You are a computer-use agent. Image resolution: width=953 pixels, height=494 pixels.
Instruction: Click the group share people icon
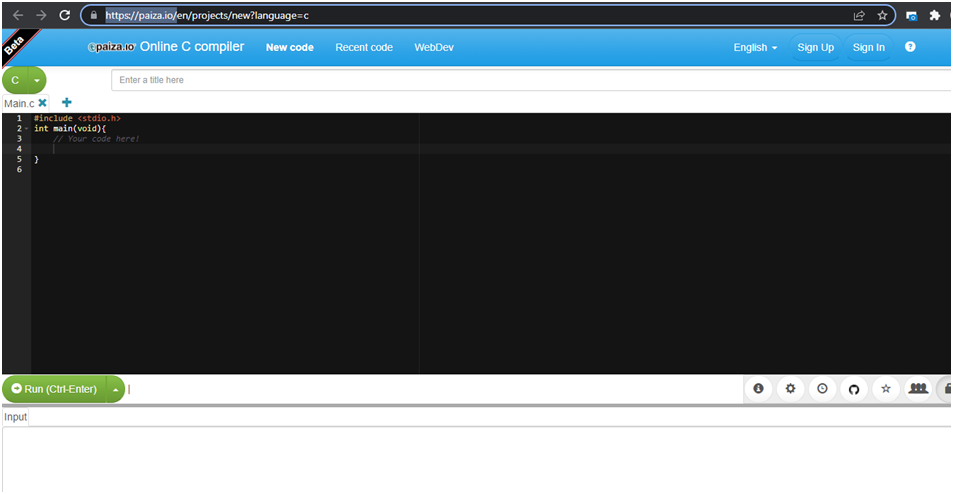(916, 389)
